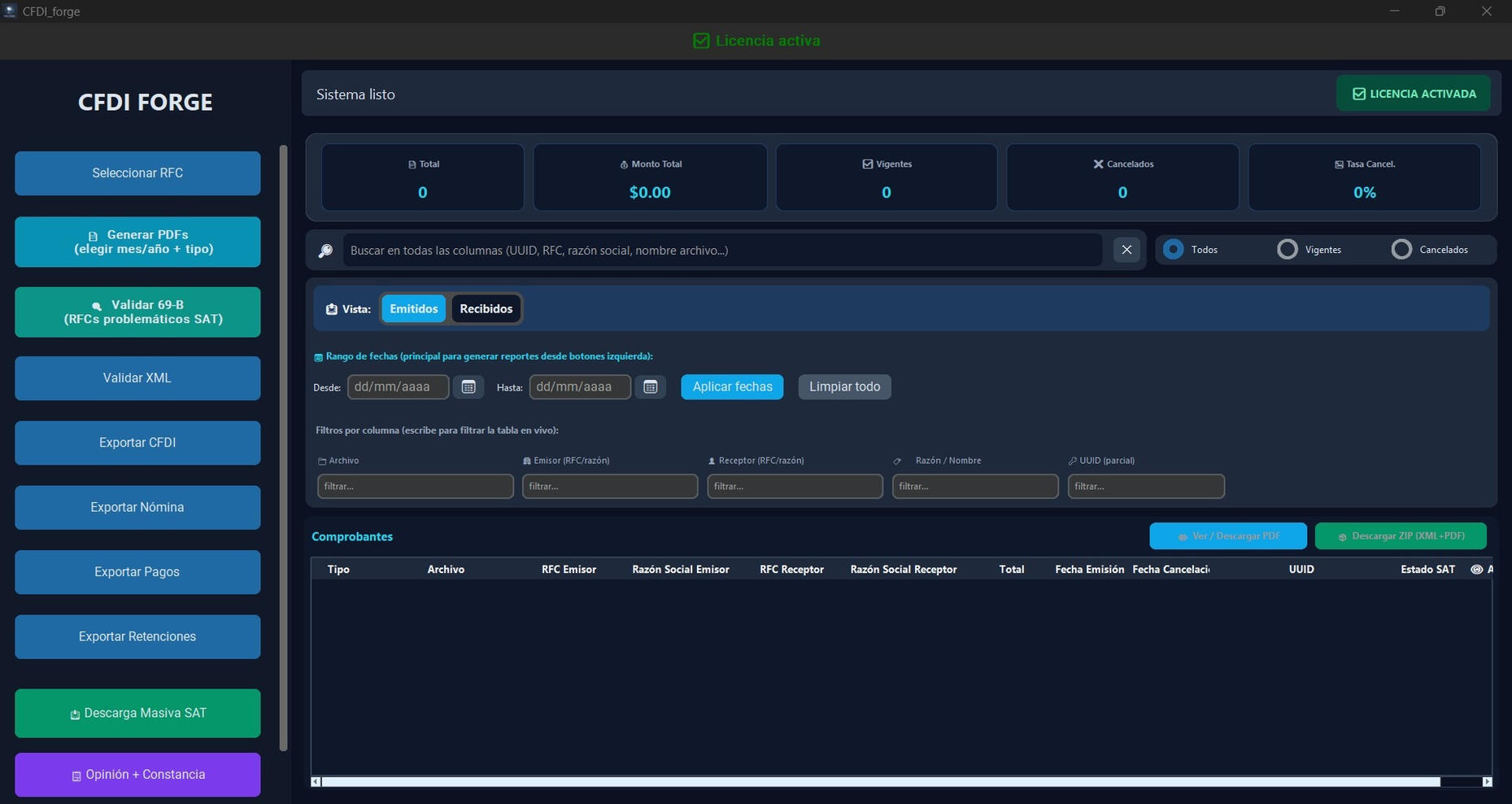Click Ver / Descargar PDF
1512x804 pixels.
point(1228,536)
